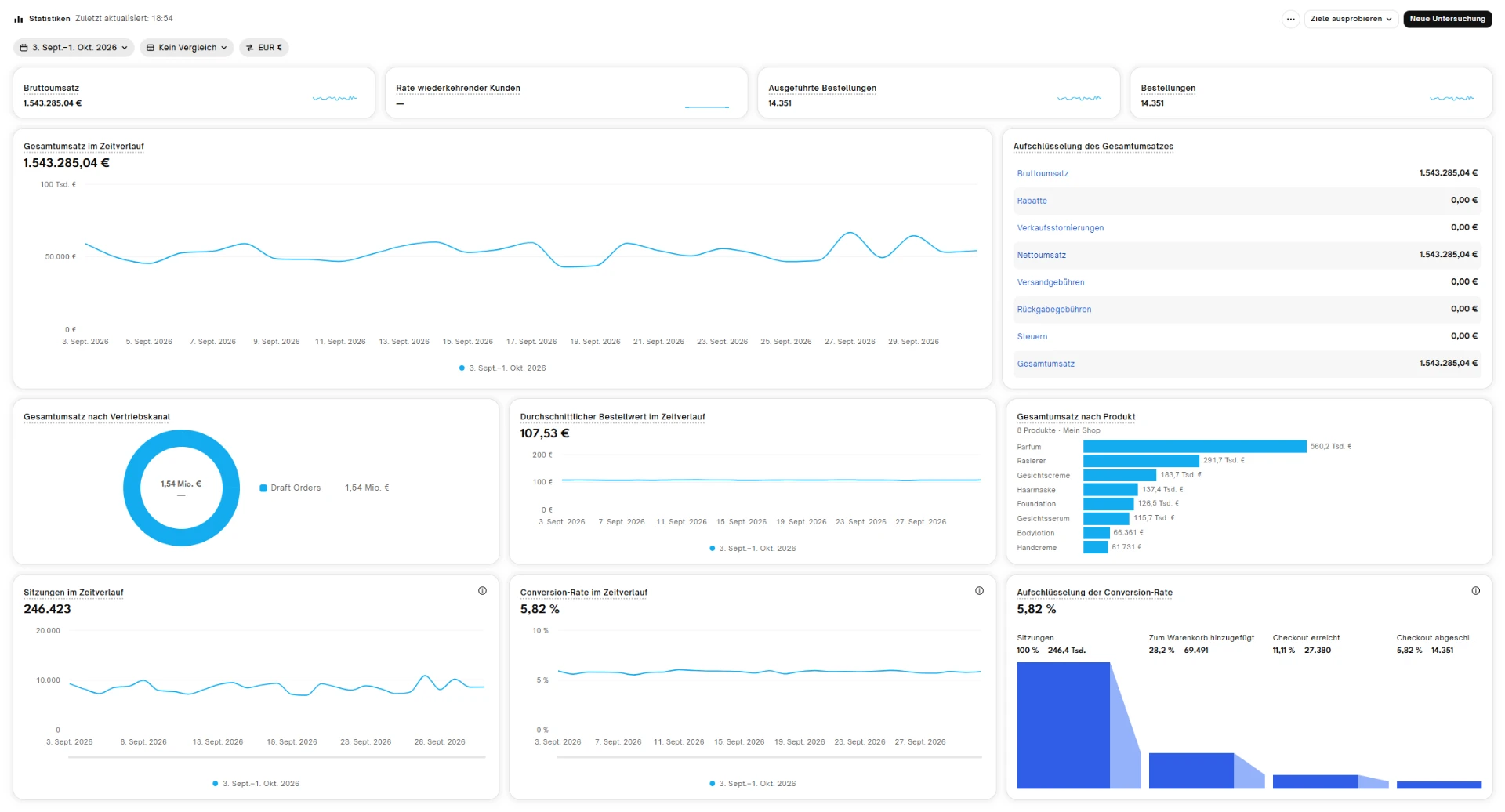
Task: Open the Bruttoumsatz link in revenue breakdown
Action: (1043, 173)
